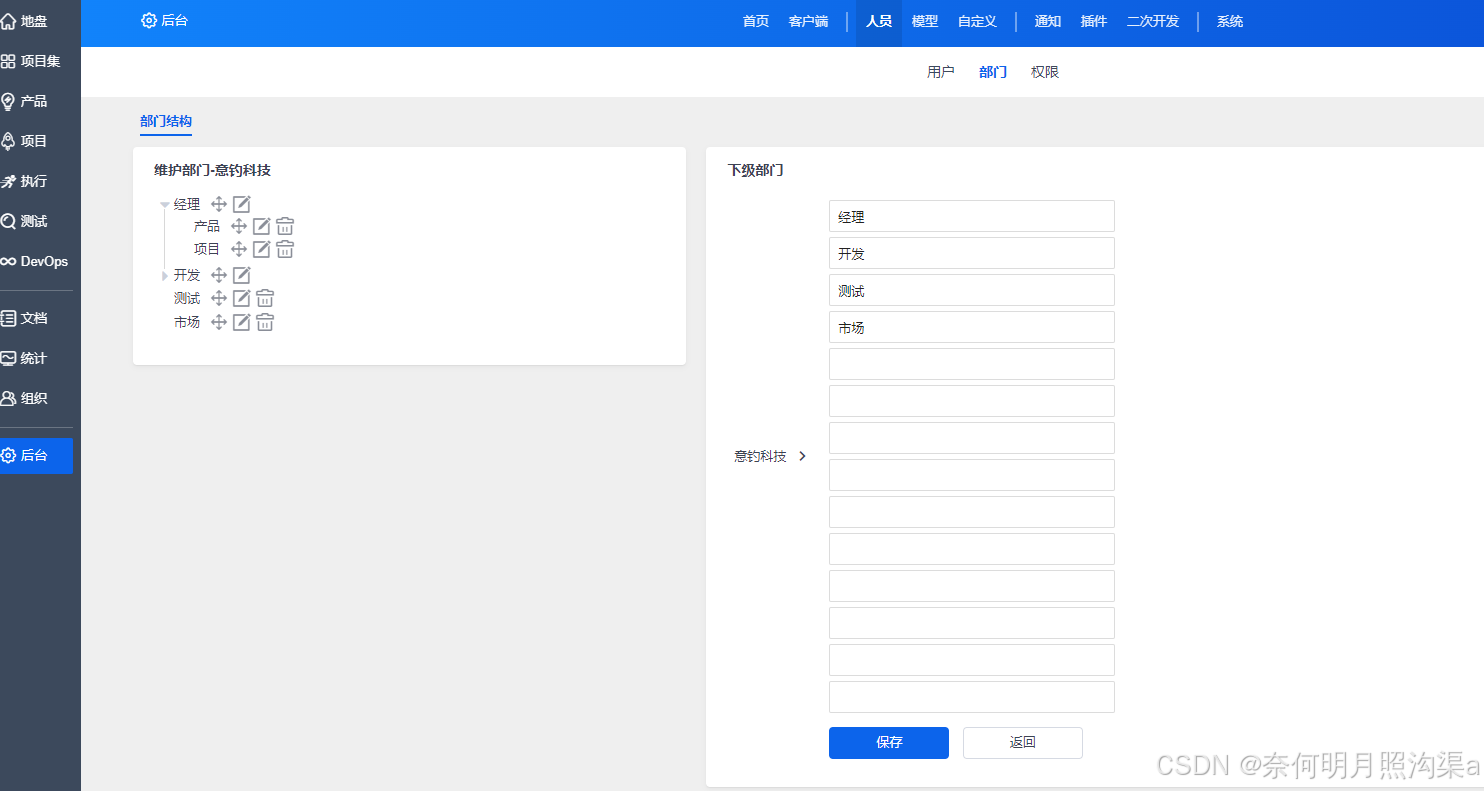The height and width of the screenshot is (791, 1484).
Task: Click the last empty input above 保存
Action: pyautogui.click(x=972, y=697)
